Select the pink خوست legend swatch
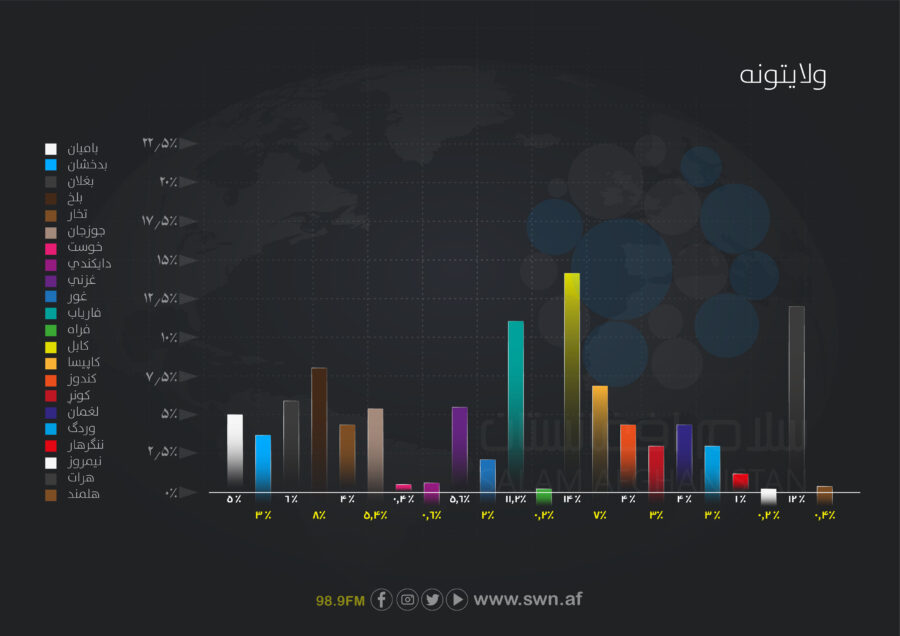This screenshot has width=900, height=636. [x=51, y=247]
